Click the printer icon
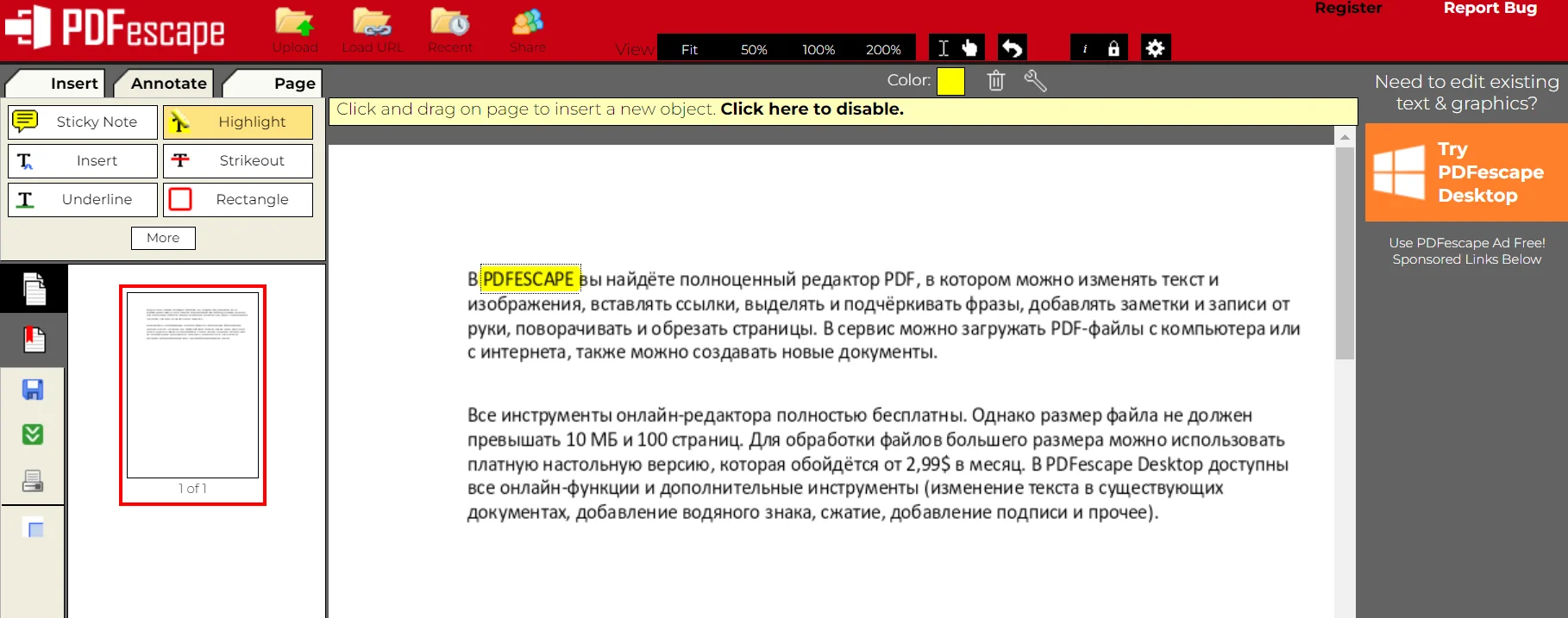Screen dimensions: 1568x618 click(x=33, y=481)
